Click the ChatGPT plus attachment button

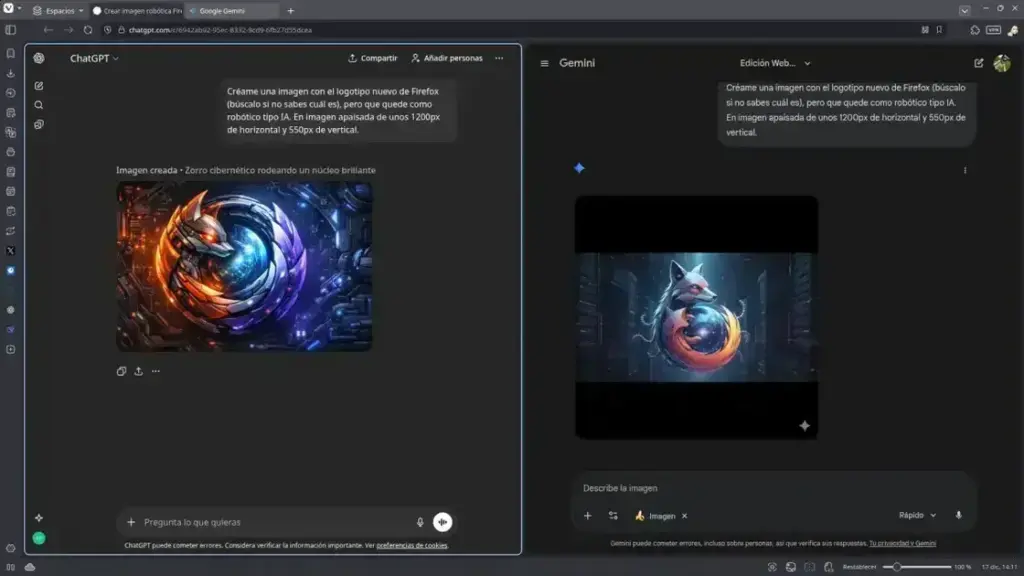coord(131,522)
